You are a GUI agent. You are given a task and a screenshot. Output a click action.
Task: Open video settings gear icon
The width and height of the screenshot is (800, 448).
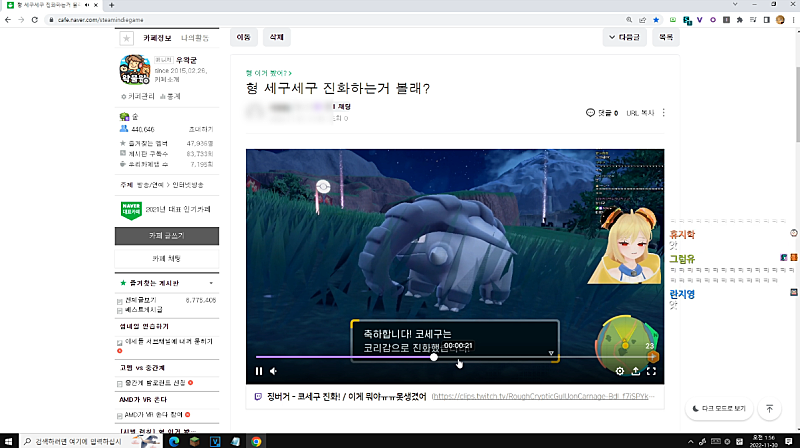[x=619, y=371]
